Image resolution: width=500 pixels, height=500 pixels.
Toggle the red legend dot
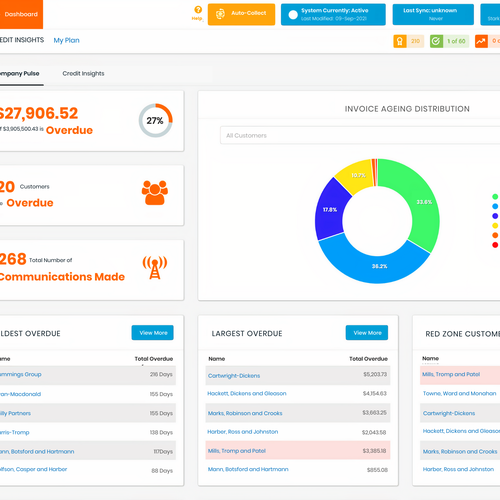pyautogui.click(x=495, y=245)
